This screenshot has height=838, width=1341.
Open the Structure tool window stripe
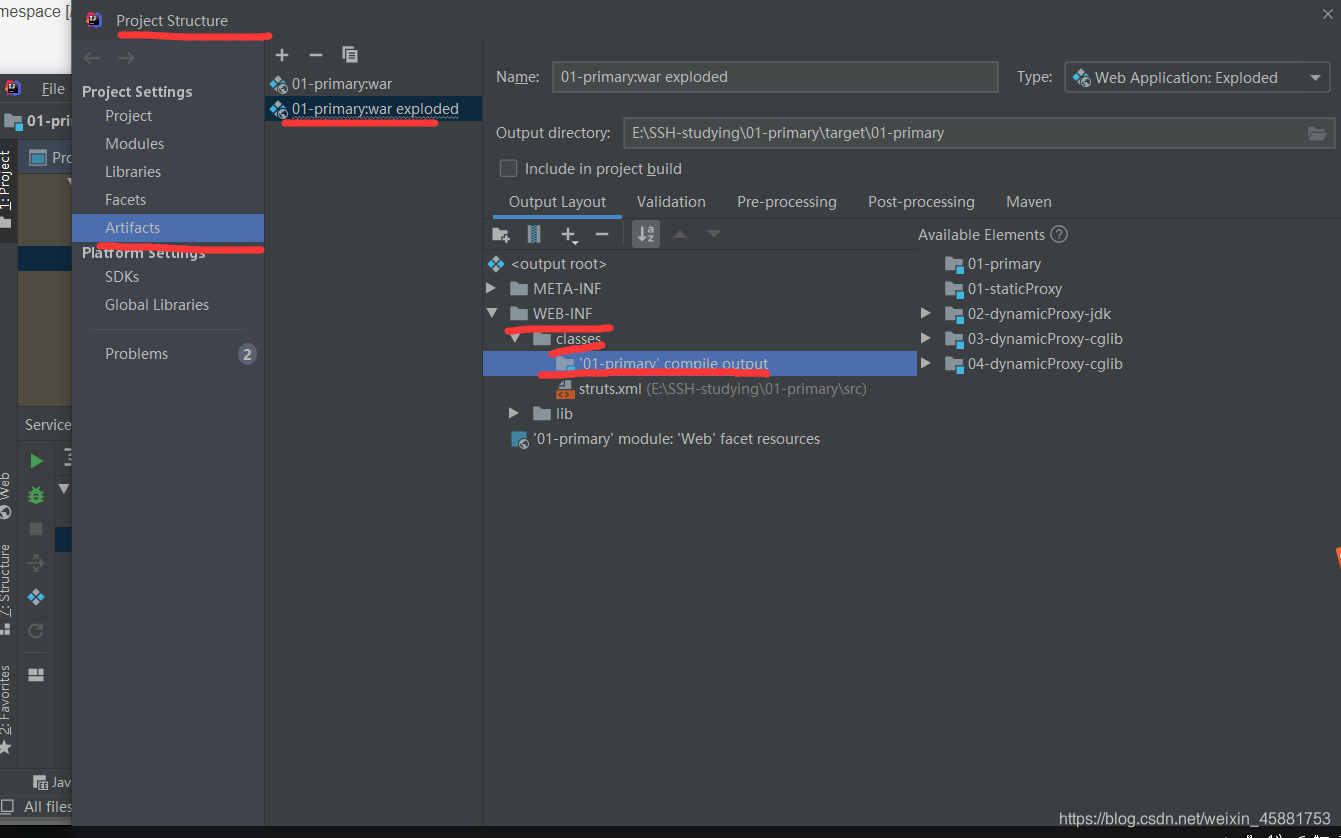pyautogui.click(x=6, y=588)
